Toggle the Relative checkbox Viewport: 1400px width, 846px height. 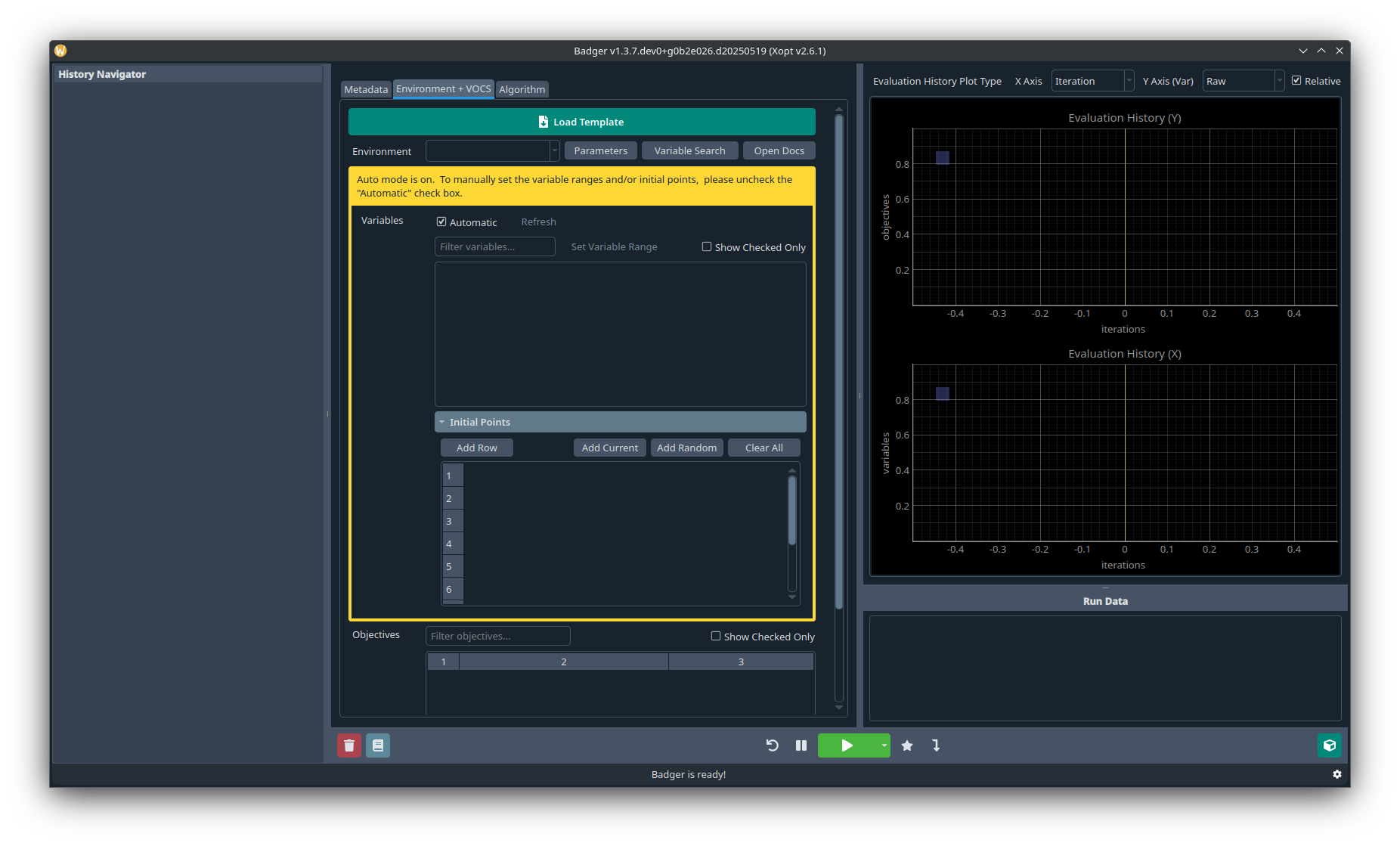(x=1296, y=81)
